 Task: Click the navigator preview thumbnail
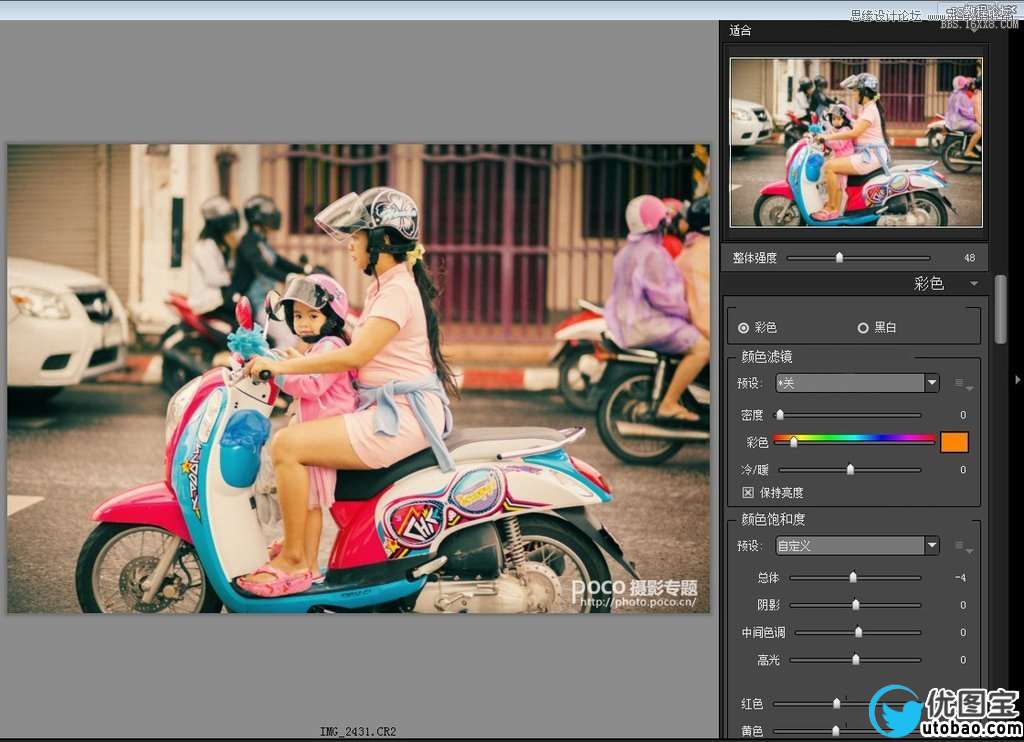coord(856,142)
